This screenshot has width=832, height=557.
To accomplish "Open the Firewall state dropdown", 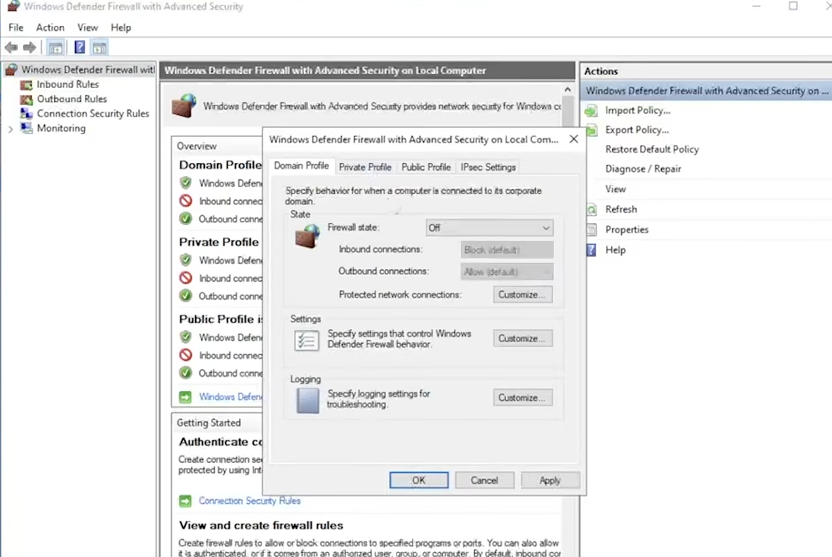I will pyautogui.click(x=489, y=228).
